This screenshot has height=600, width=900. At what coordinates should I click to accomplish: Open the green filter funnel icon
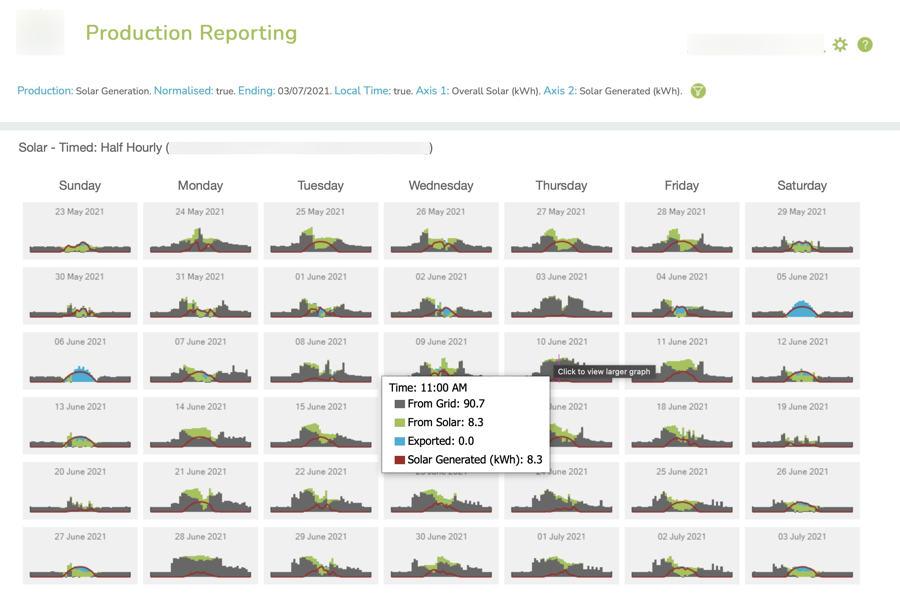(x=698, y=91)
